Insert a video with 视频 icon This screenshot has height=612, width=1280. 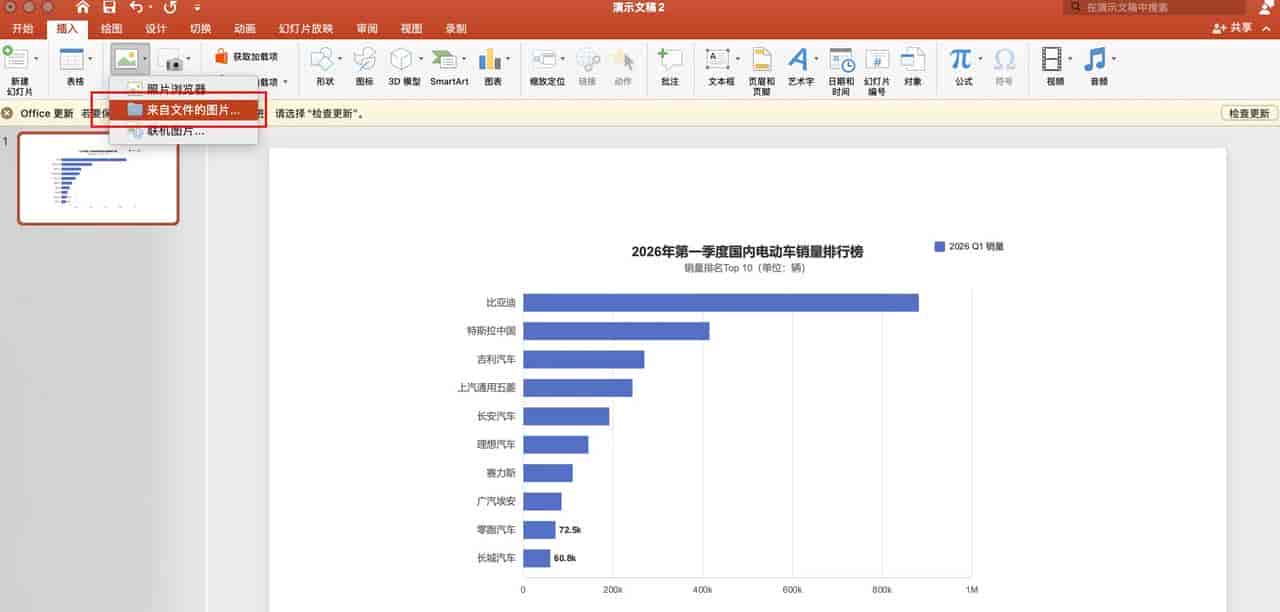(x=1051, y=59)
